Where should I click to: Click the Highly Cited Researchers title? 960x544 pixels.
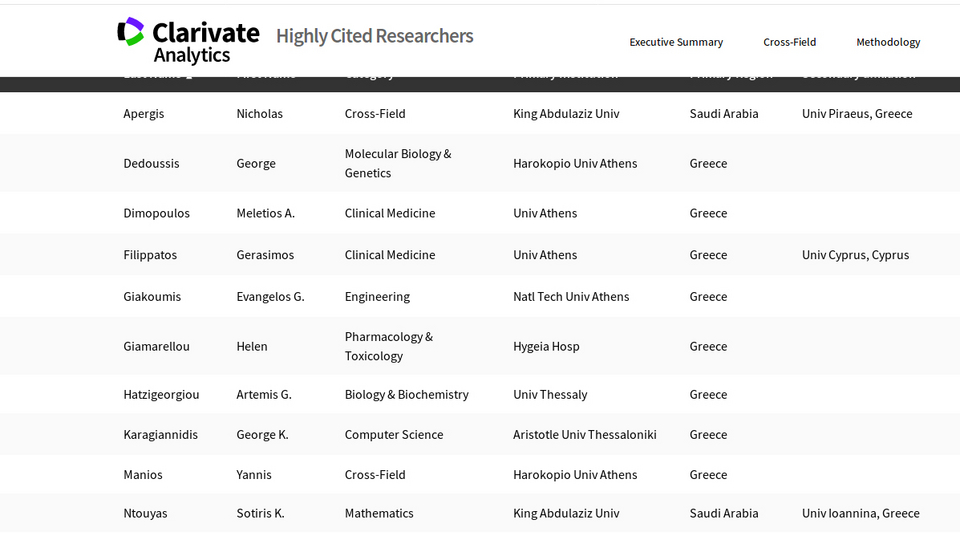pyautogui.click(x=375, y=36)
